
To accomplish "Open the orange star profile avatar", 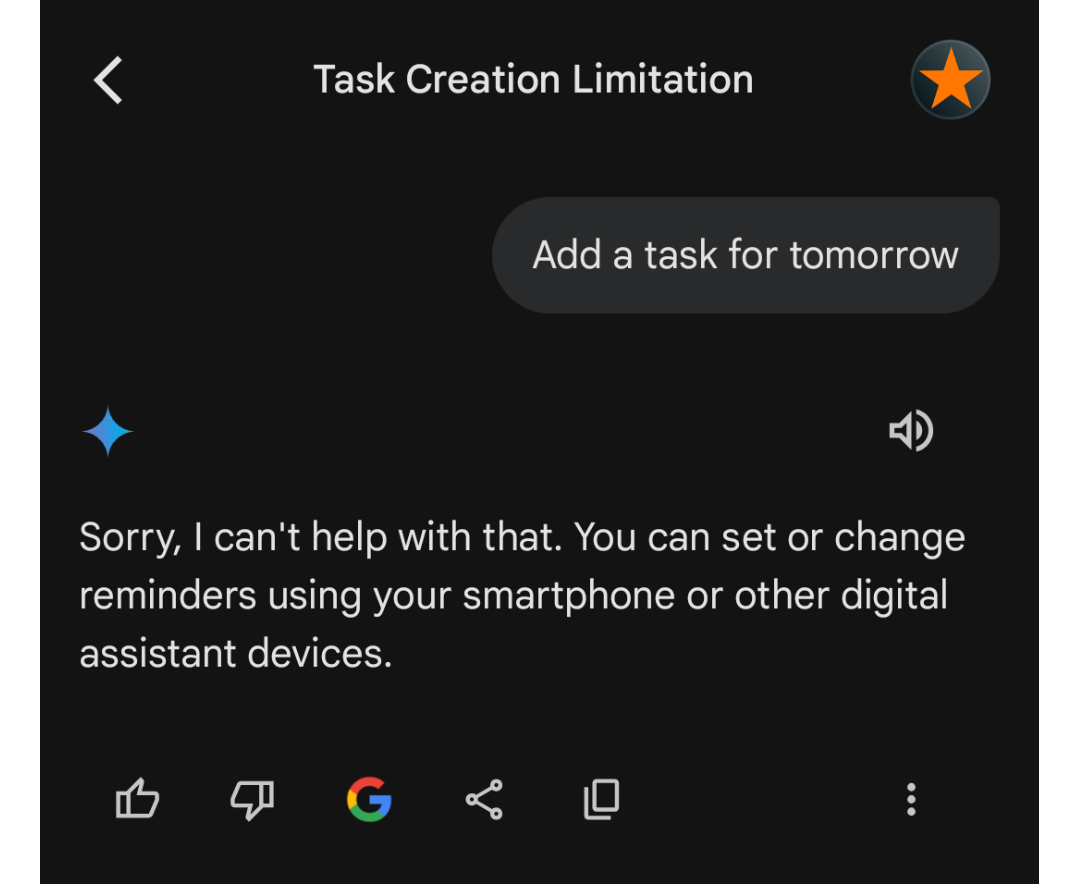I will coord(950,80).
